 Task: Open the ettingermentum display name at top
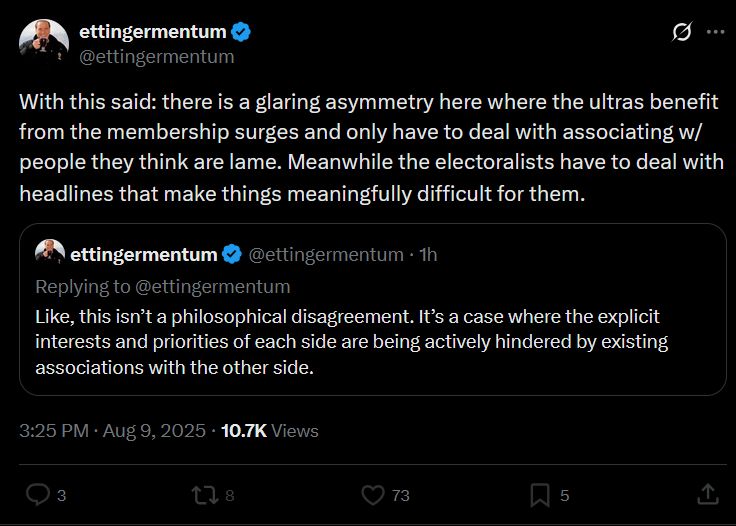[153, 31]
